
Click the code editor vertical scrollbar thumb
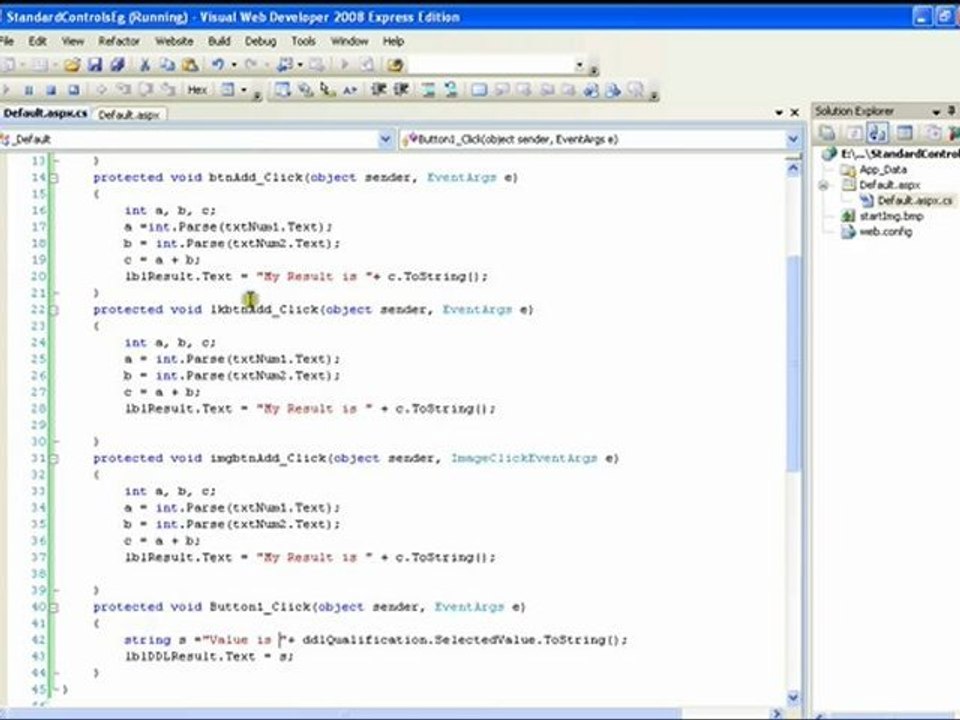point(793,364)
